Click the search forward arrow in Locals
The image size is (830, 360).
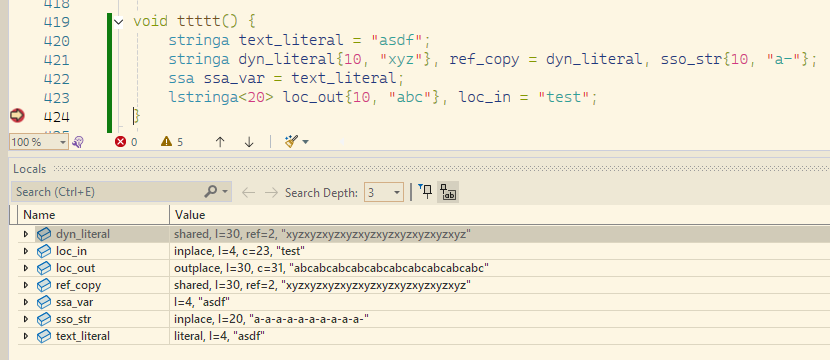271,192
